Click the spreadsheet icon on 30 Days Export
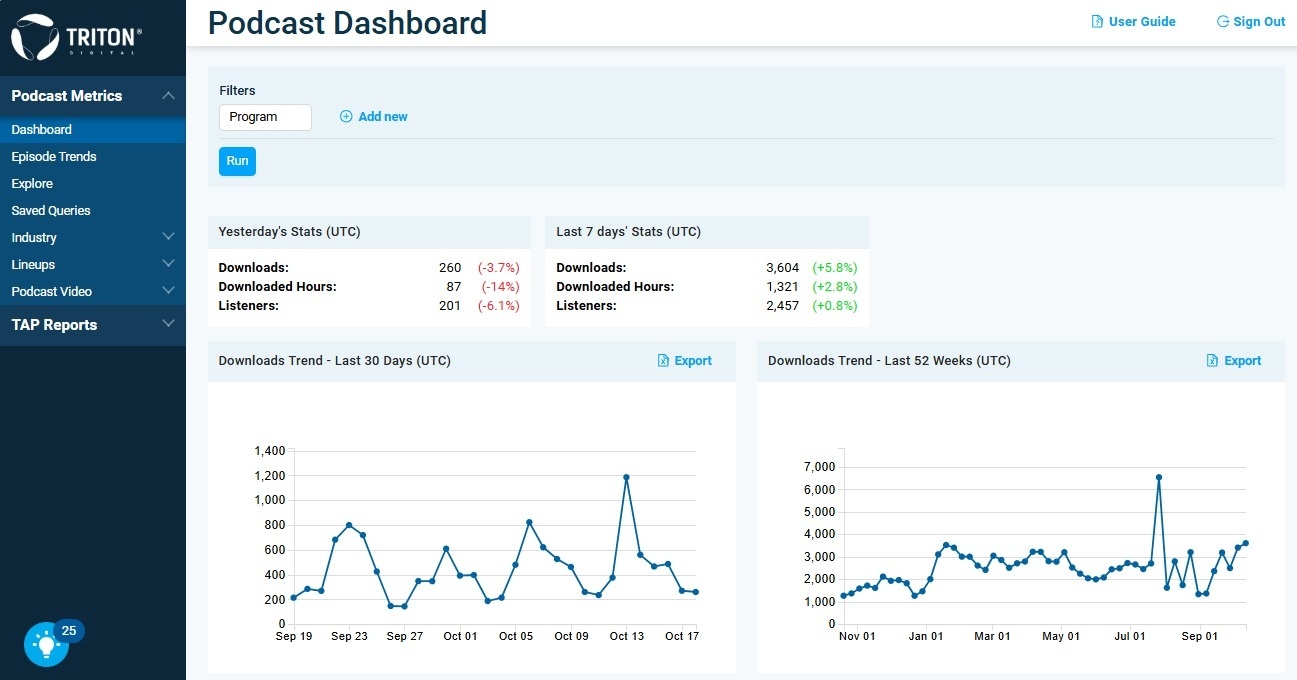The width and height of the screenshot is (1297, 680). point(663,361)
